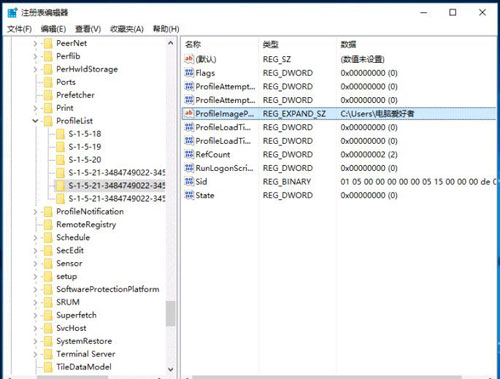This screenshot has height=379, width=500.
Task: Expand the SoftwareProtectionPlatform node
Action: point(35,289)
